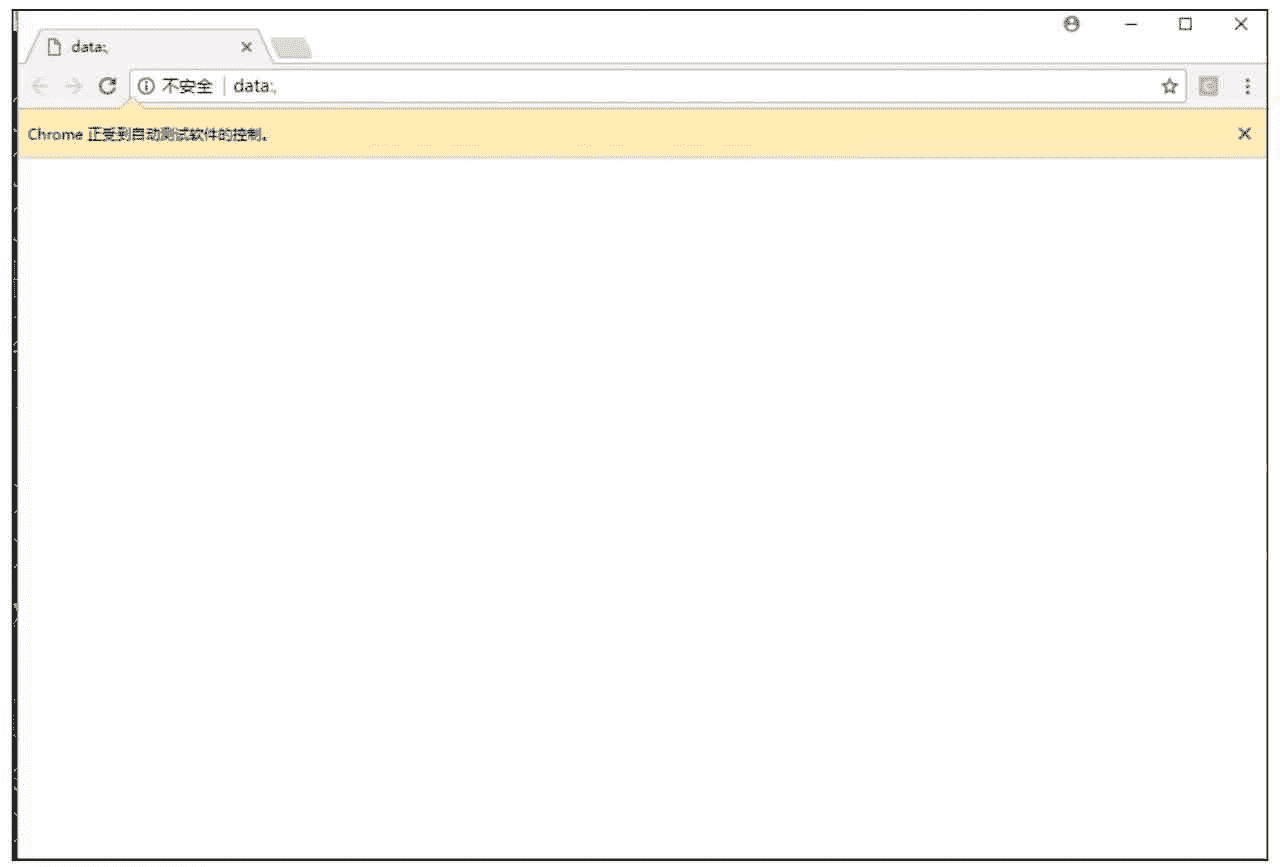Open a new tab

coord(291,48)
